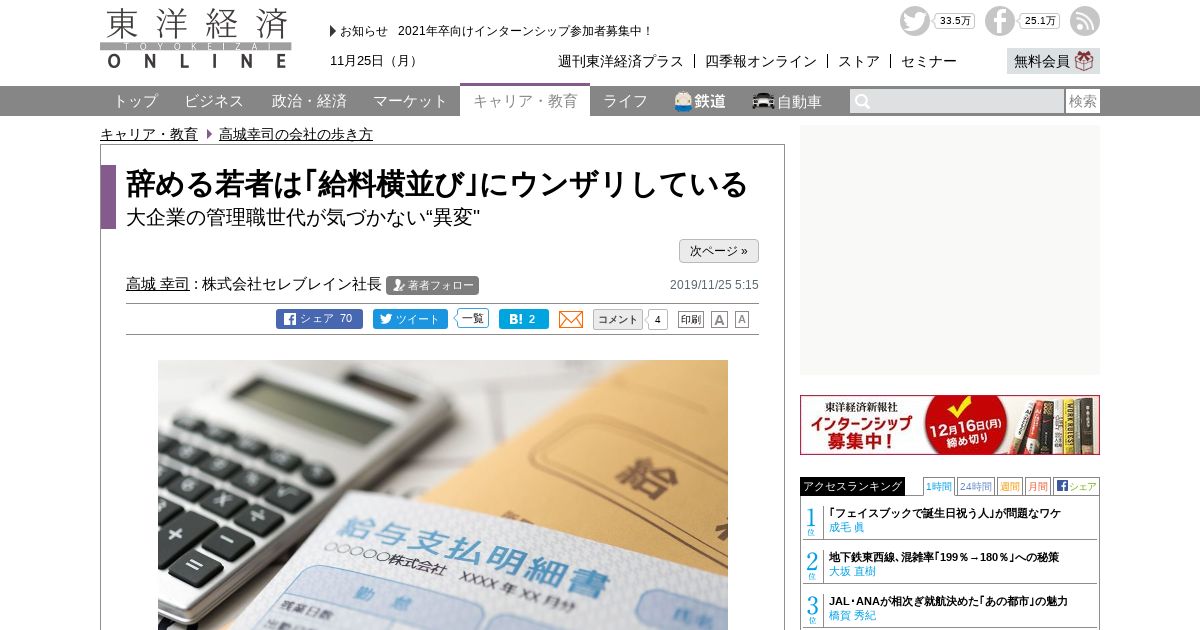This screenshot has width=1200, height=630.
Task: Open ranking author 大坂 直樹
Action: click(852, 571)
